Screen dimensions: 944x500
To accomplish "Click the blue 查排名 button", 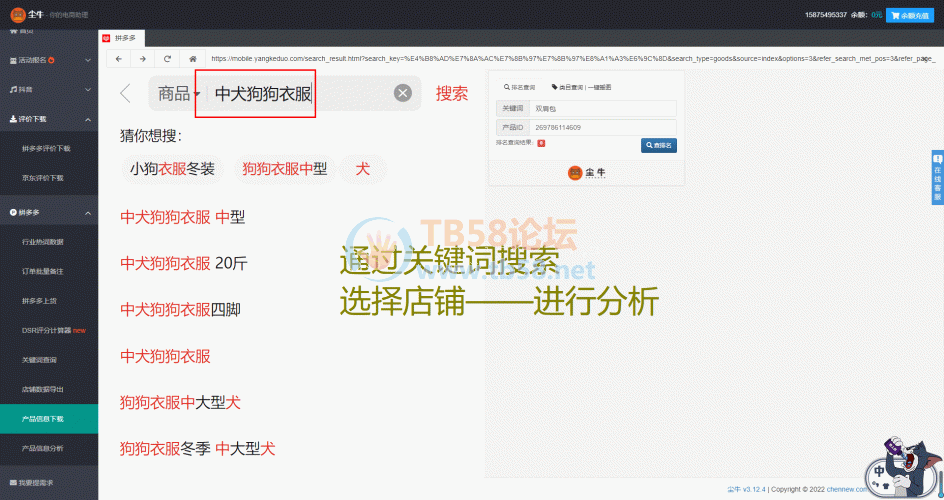I will pos(659,145).
